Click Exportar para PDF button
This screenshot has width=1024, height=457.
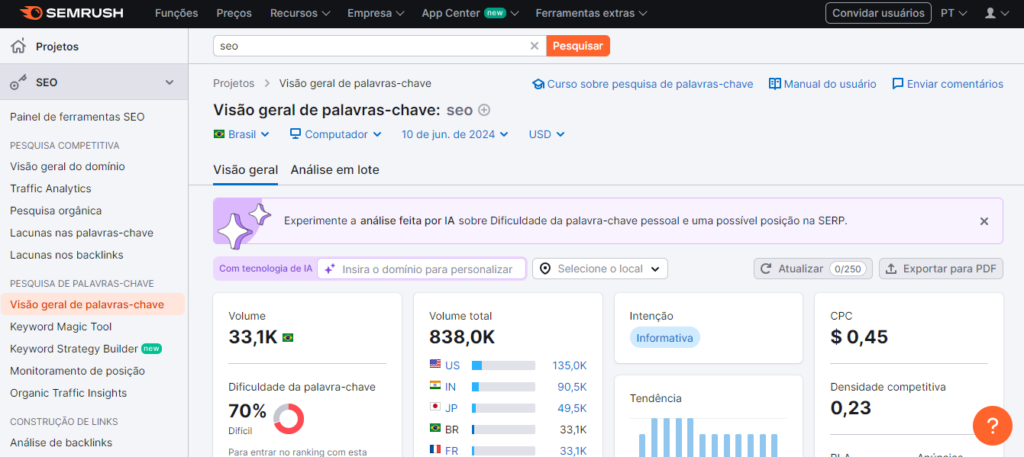tap(941, 268)
